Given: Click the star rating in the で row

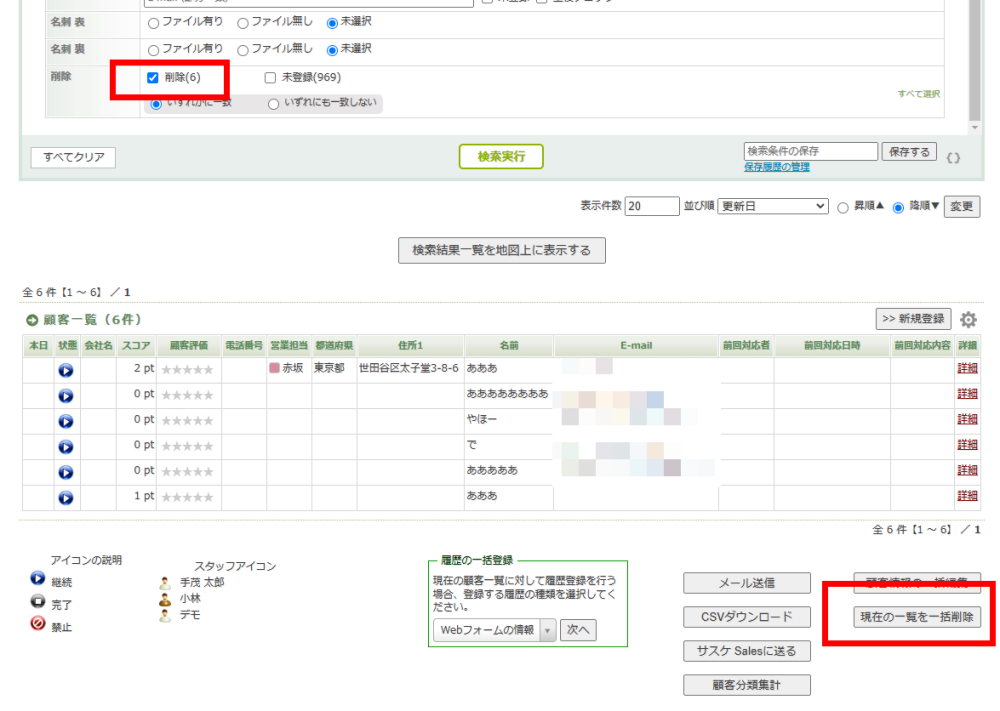Looking at the screenshot, I should [187, 446].
